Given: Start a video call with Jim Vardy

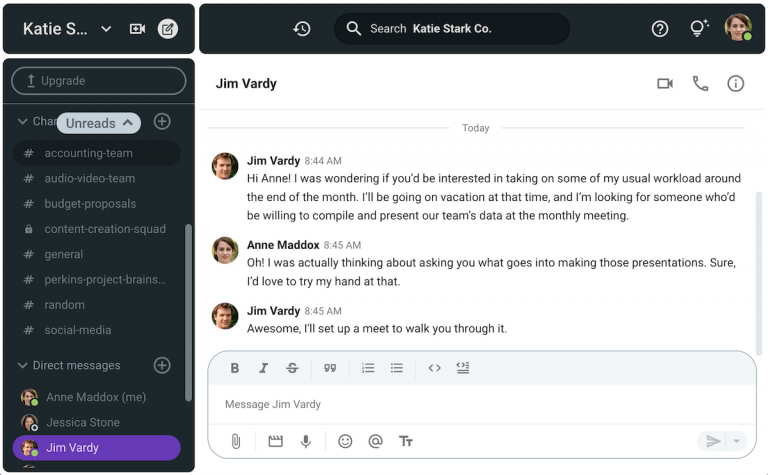Looking at the screenshot, I should point(665,84).
